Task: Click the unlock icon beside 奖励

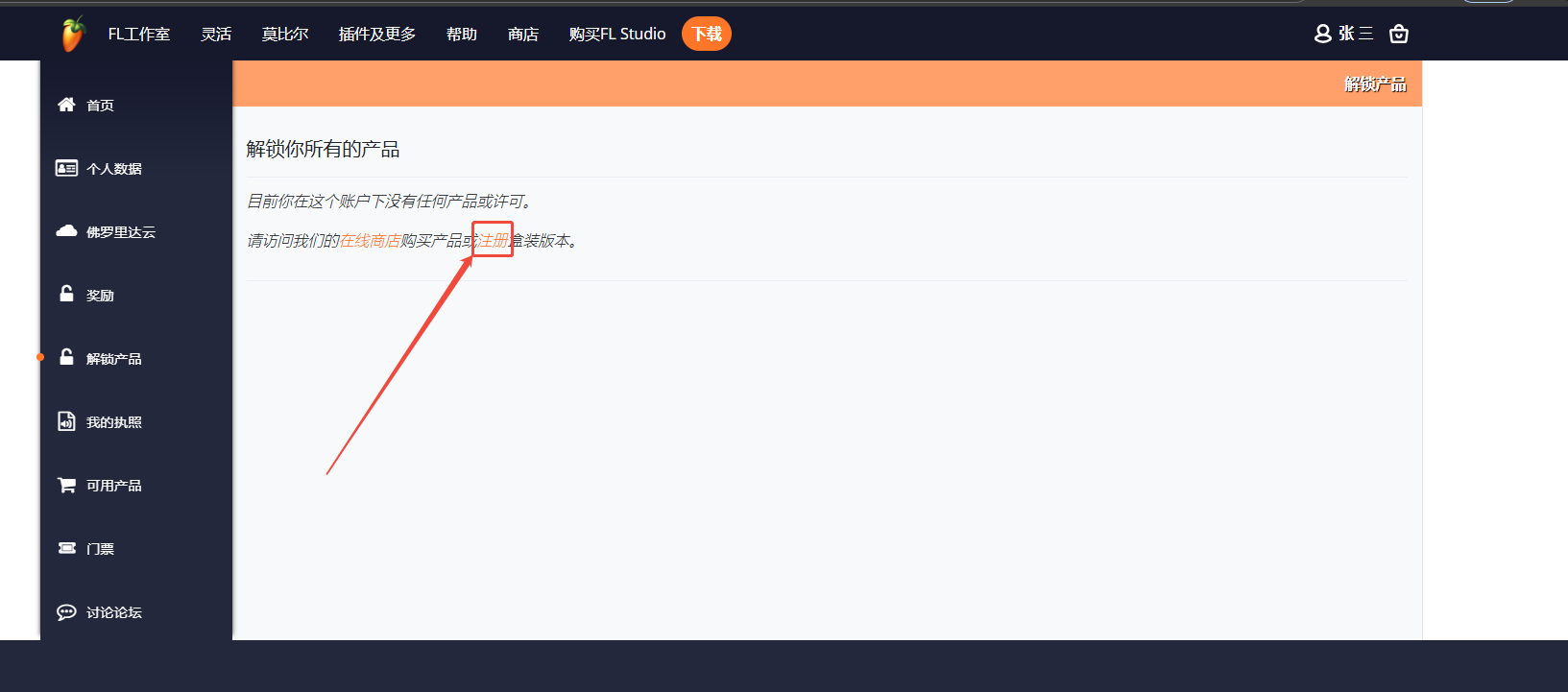Action: [x=66, y=295]
